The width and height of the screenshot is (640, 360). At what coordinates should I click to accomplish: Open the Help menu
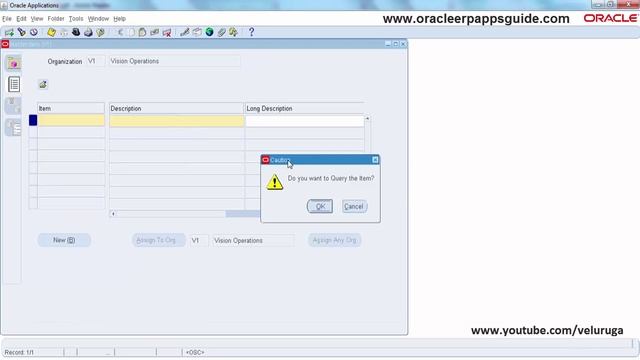click(120, 19)
